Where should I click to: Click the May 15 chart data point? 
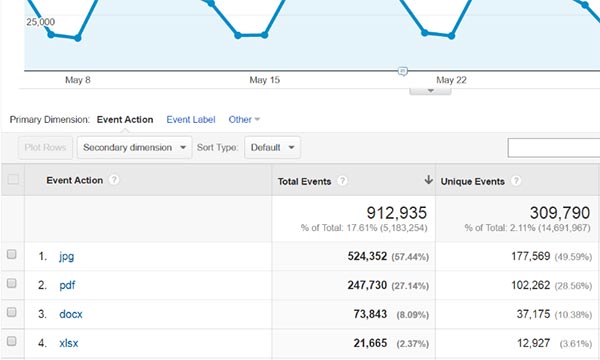264,35
